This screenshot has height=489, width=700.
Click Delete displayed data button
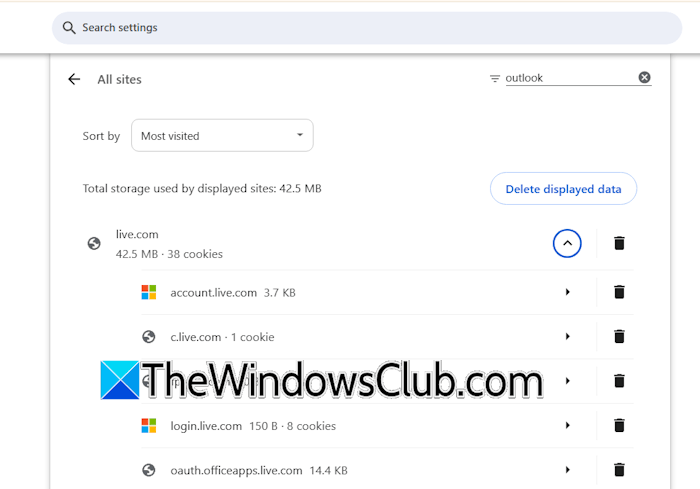pyautogui.click(x=563, y=188)
